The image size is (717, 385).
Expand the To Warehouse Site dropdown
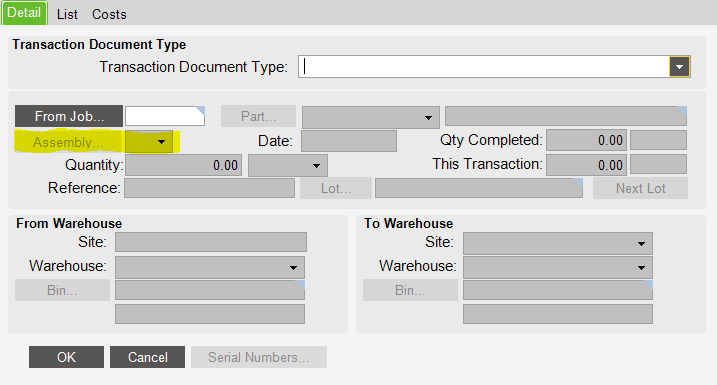(558, 243)
